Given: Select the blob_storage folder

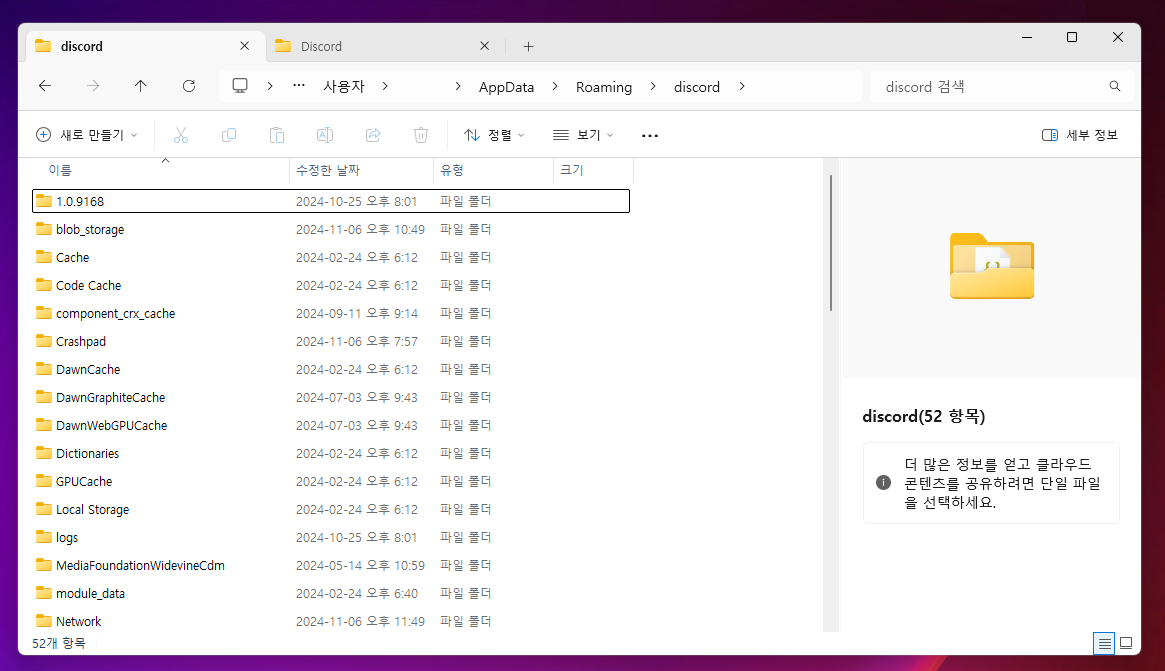Looking at the screenshot, I should pyautogui.click(x=331, y=230).
